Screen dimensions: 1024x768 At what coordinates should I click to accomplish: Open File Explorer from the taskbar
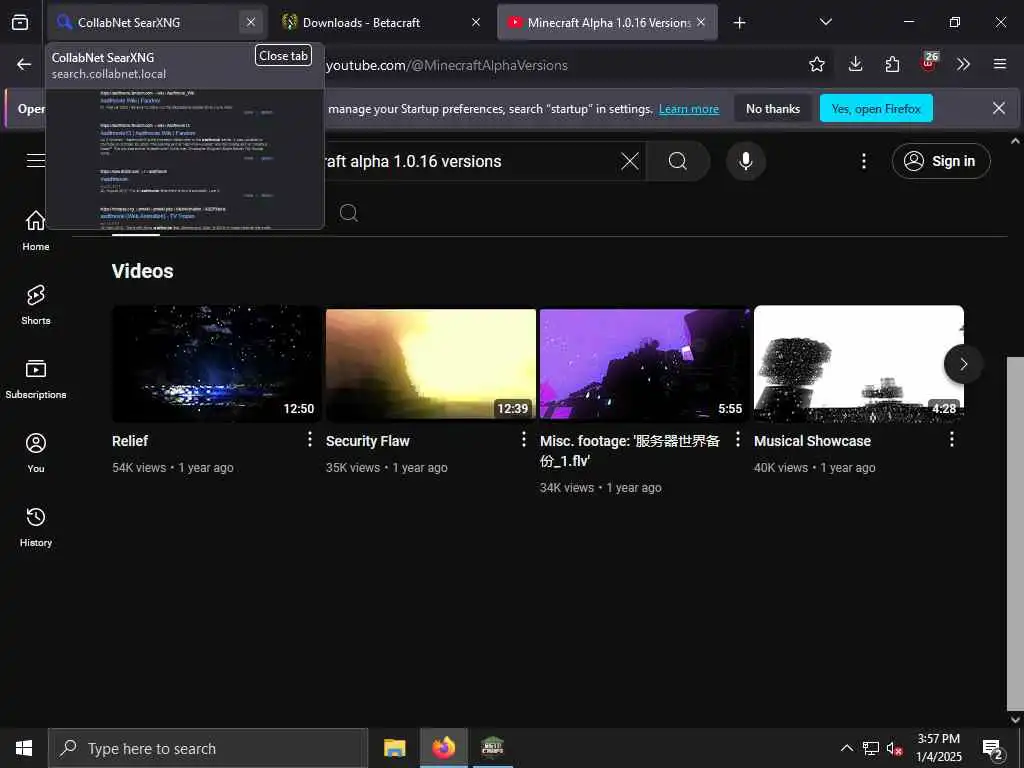[394, 748]
